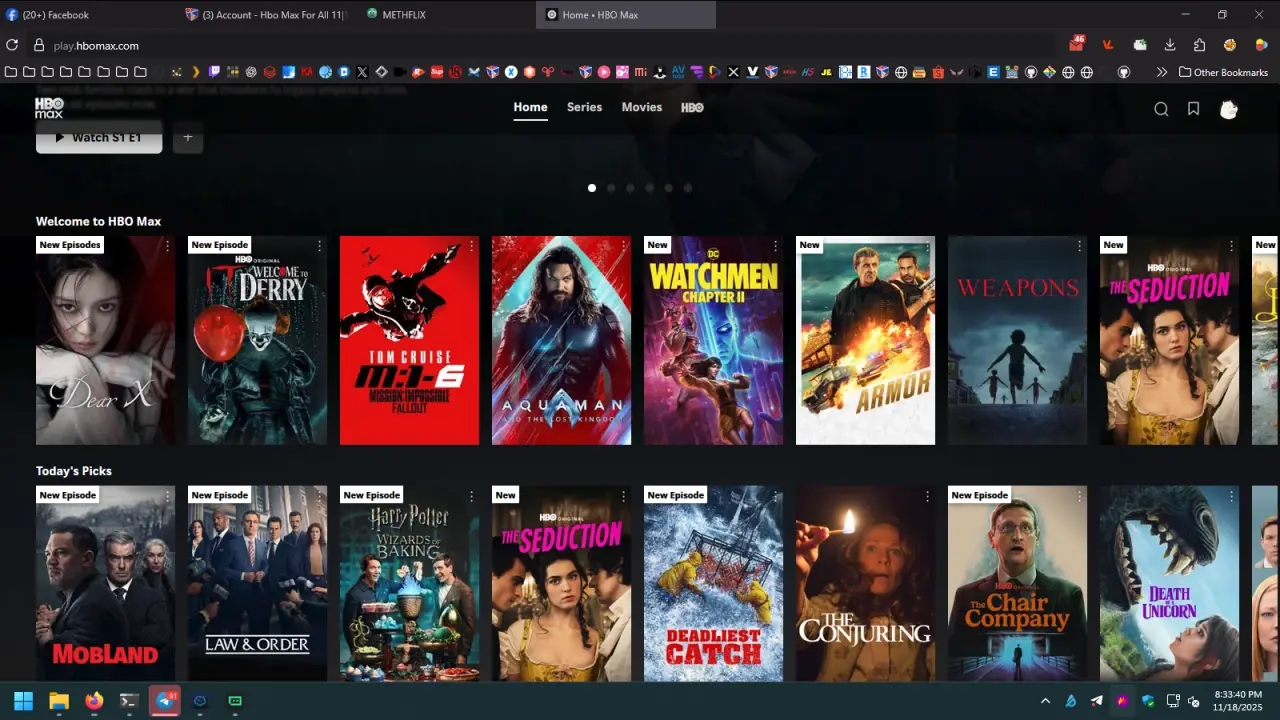1280x720 pixels.
Task: Open the Watchmen Chapter II poster
Action: pos(713,340)
